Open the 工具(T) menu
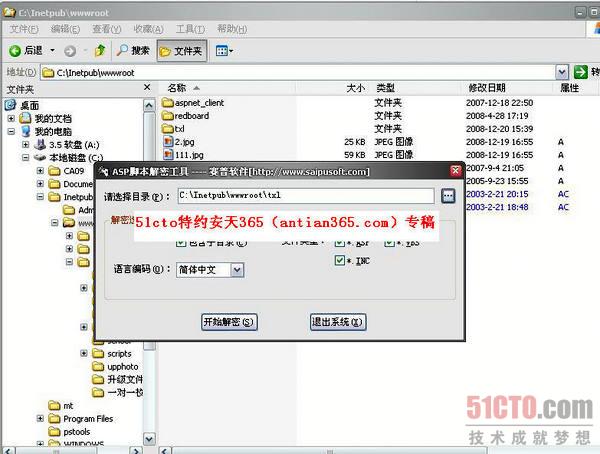 pos(190,29)
